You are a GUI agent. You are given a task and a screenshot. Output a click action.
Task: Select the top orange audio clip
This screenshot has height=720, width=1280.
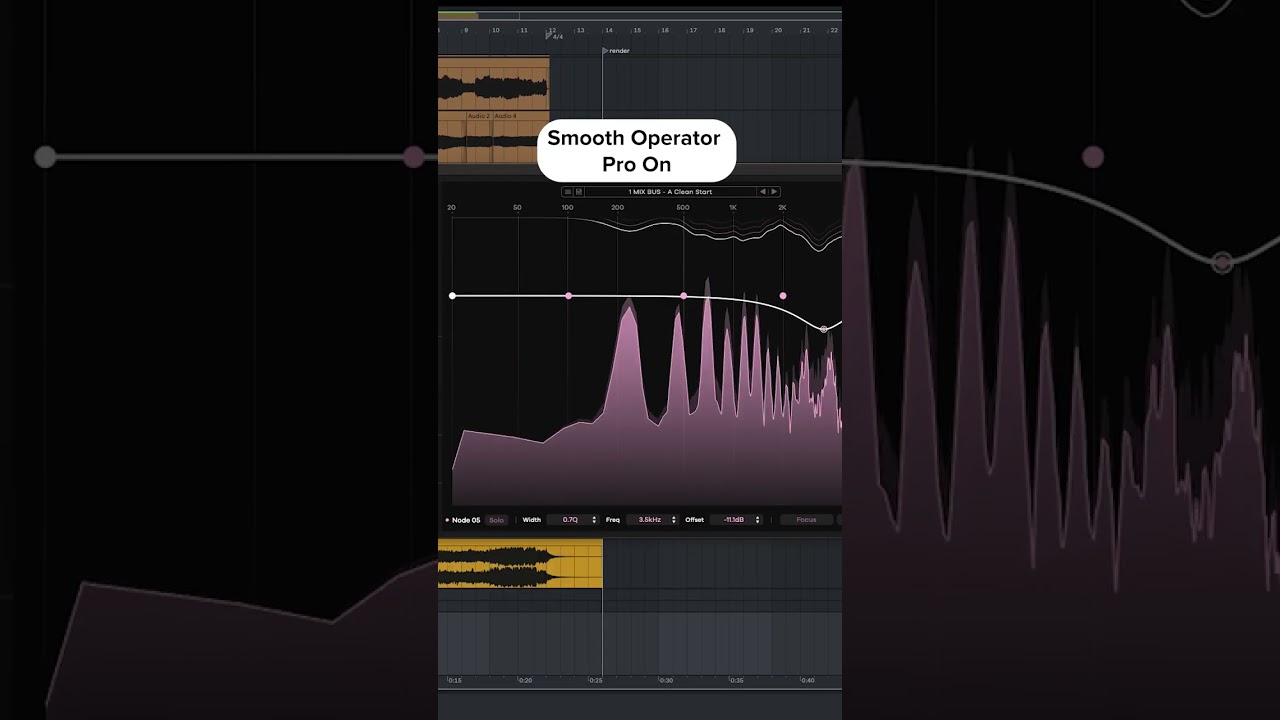click(x=493, y=84)
